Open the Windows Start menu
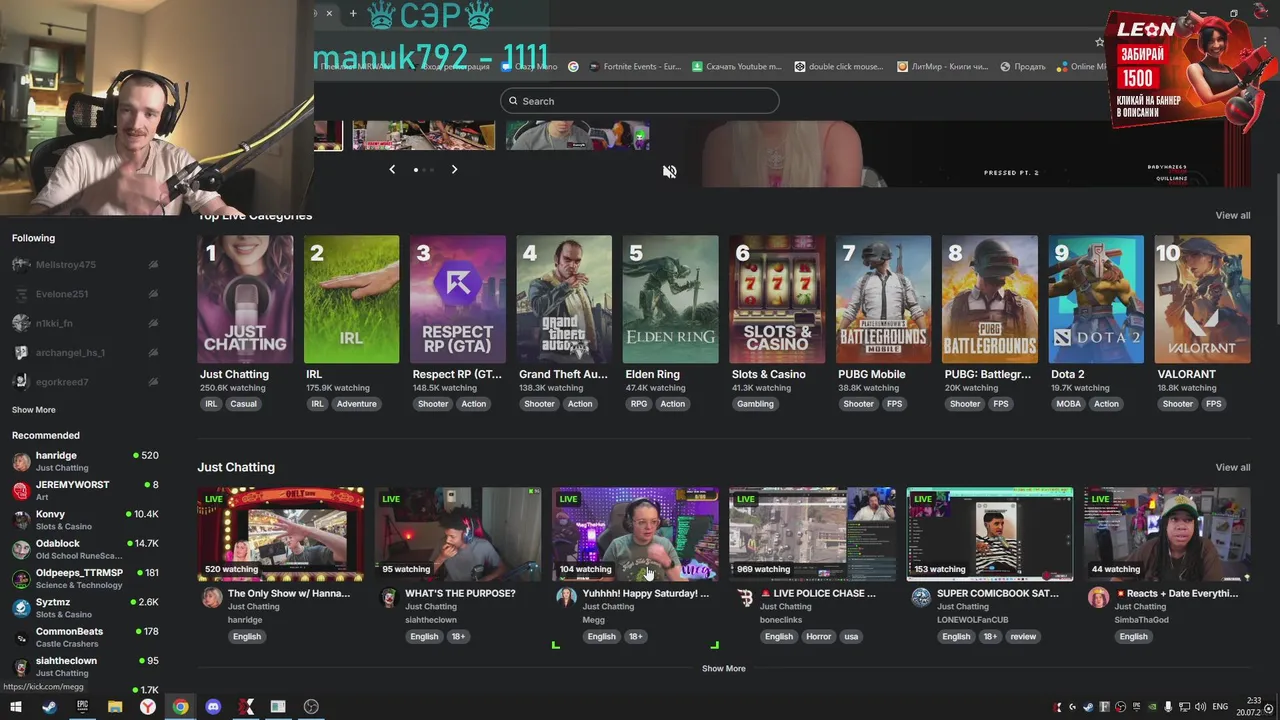Viewport: 1280px width, 720px height. (16, 707)
